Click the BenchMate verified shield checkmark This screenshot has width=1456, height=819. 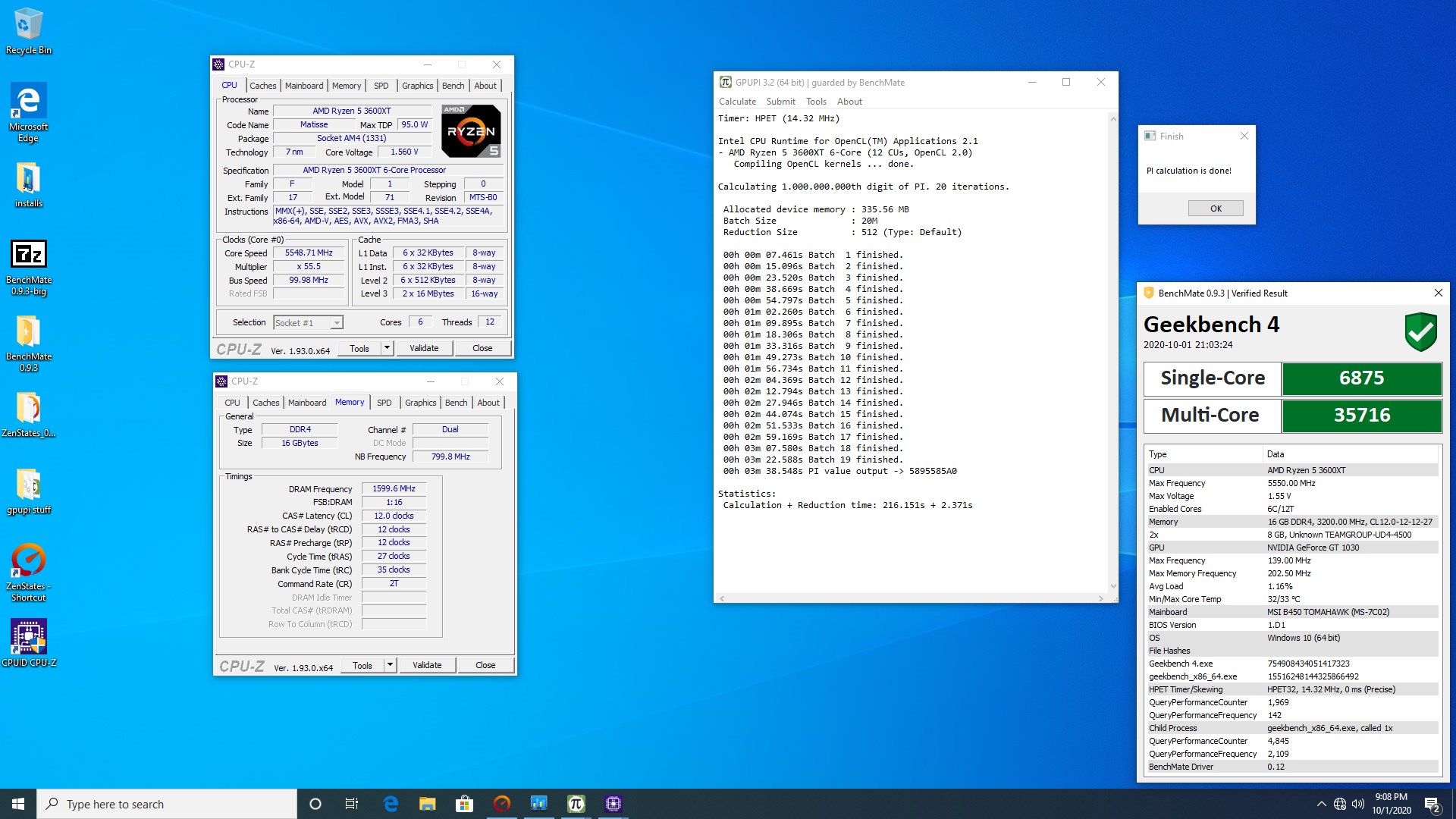coord(1420,332)
